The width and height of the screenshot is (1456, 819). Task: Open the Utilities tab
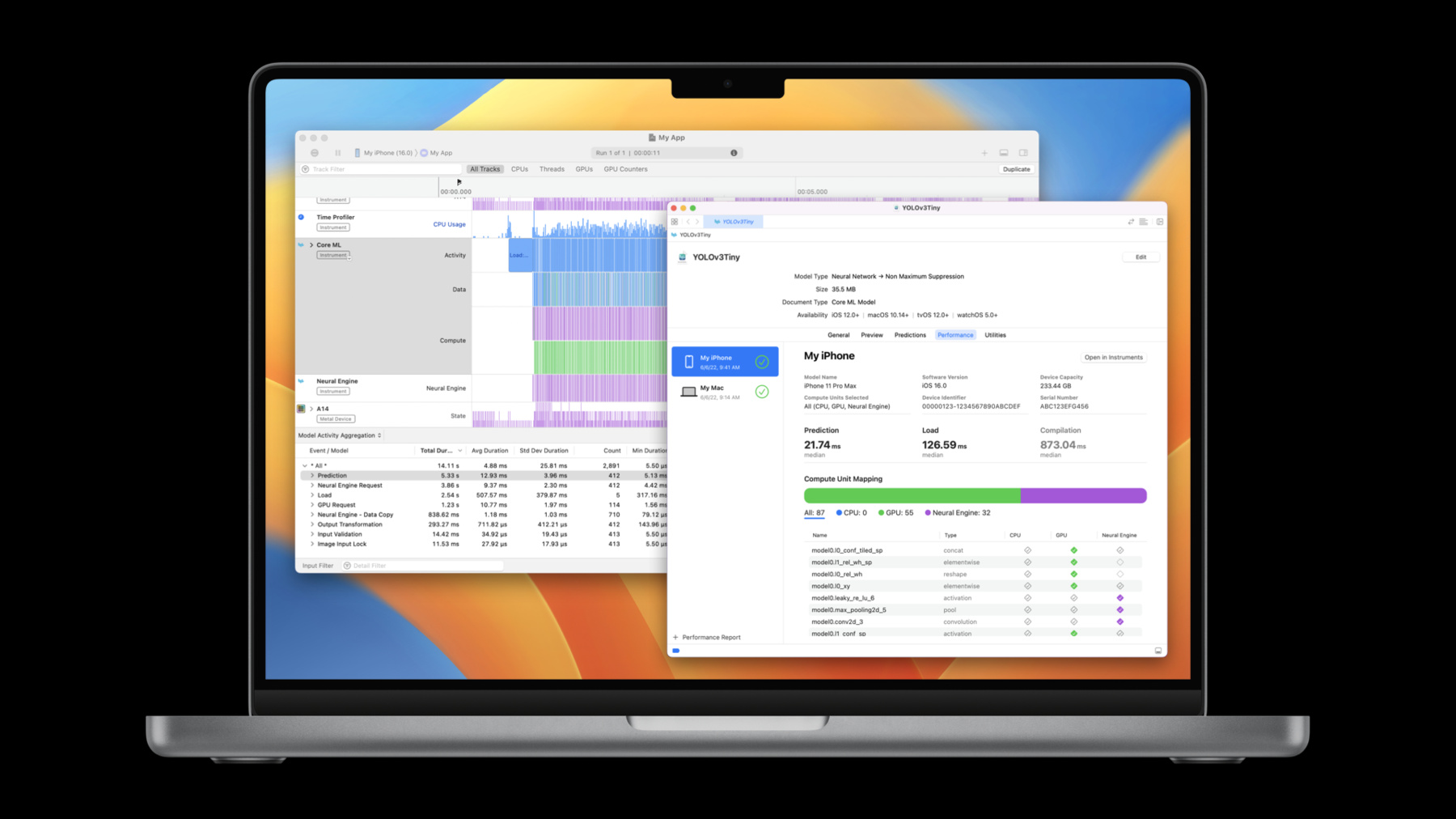pos(995,335)
